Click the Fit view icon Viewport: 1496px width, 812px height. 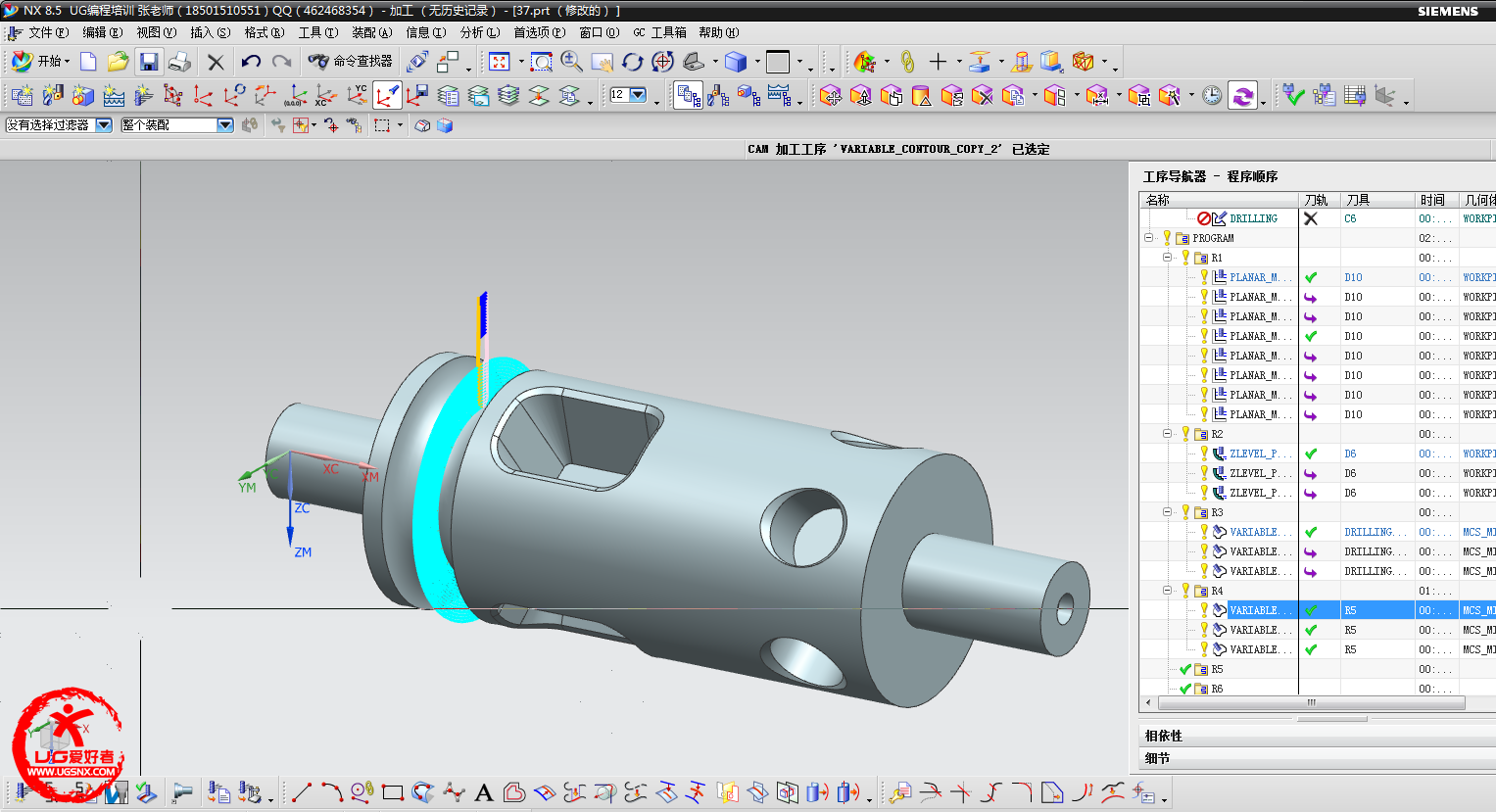500,62
